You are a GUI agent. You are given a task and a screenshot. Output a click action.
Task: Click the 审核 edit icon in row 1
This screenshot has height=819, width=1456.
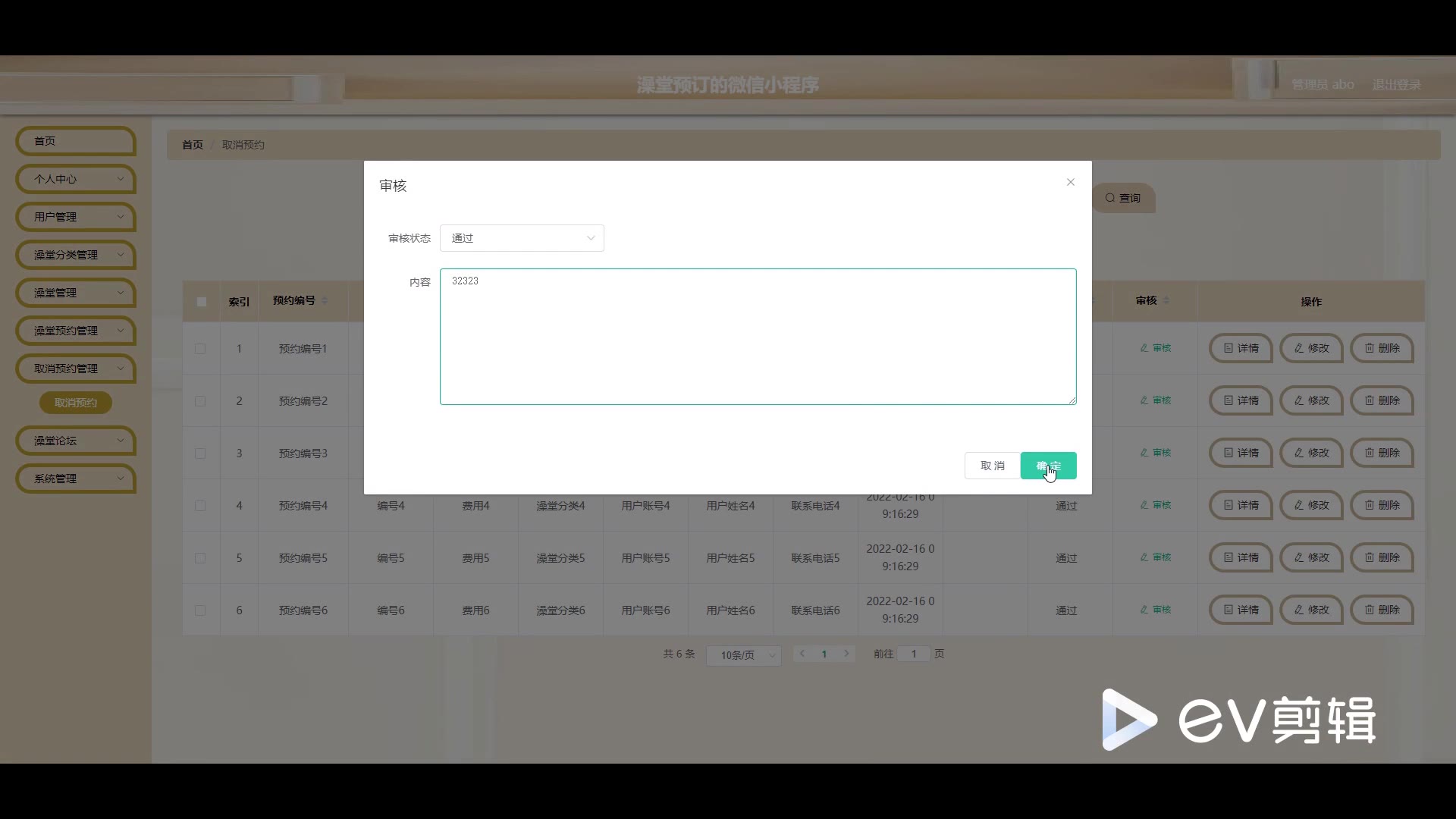coord(1156,348)
